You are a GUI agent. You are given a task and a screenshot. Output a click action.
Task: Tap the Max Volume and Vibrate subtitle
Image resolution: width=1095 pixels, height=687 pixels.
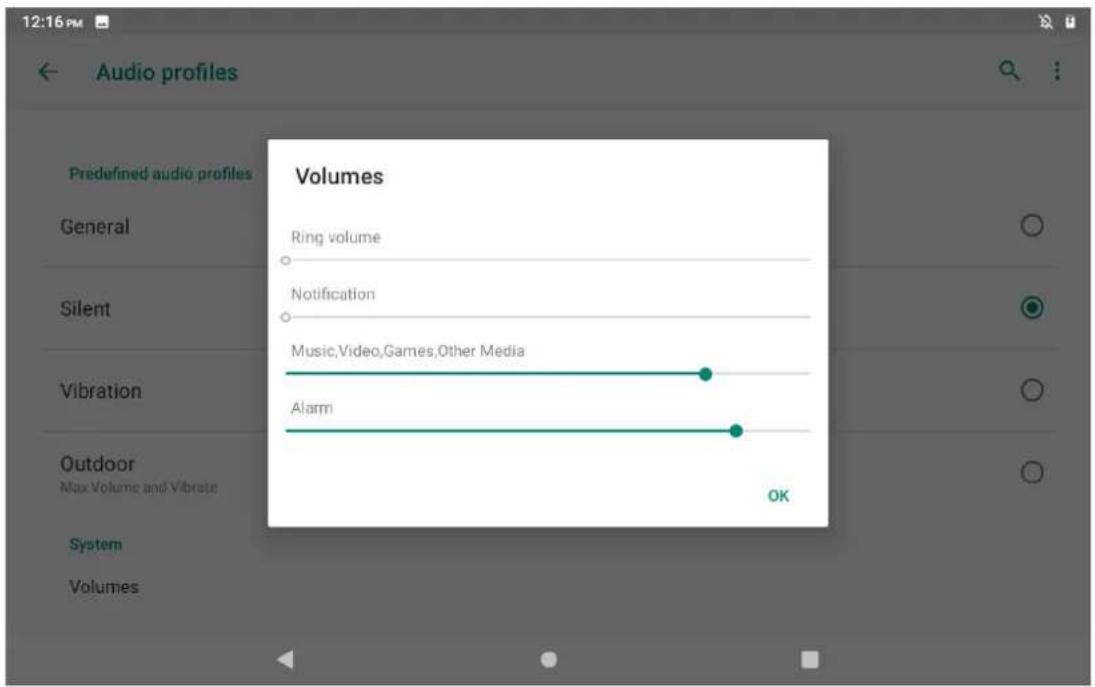[138, 487]
